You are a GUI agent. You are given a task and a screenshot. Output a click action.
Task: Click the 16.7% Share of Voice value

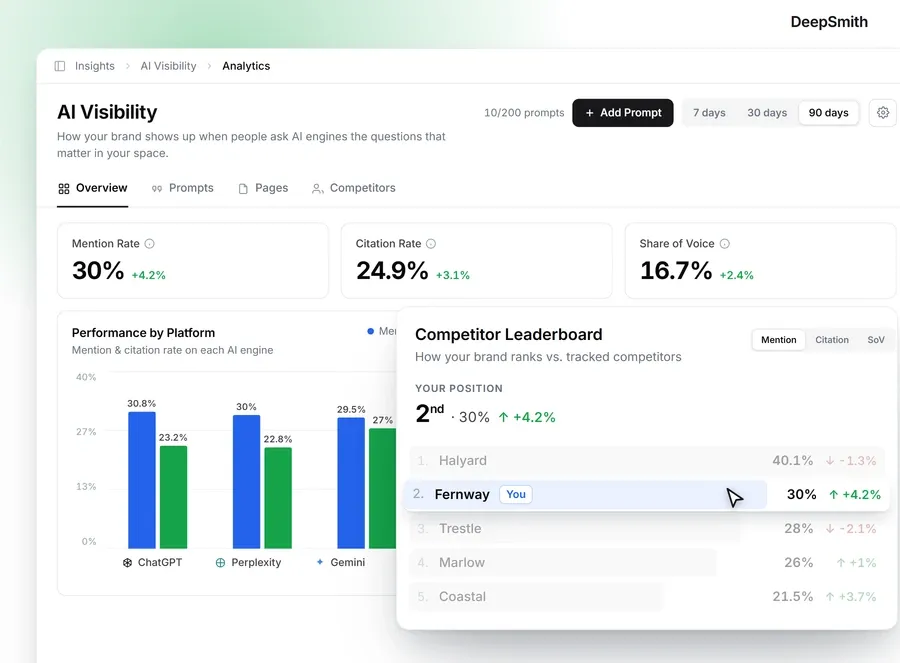point(676,270)
